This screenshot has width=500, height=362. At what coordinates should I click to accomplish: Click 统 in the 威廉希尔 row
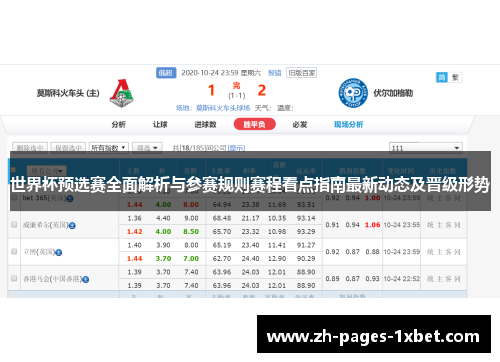point(430,225)
